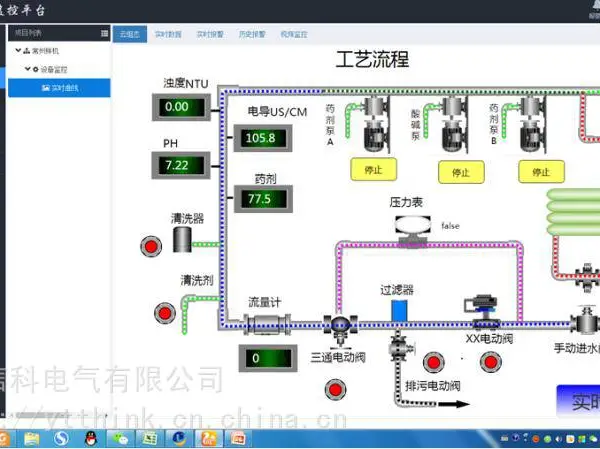This screenshot has width=600, height=449.
Task: Click the 排污电动阀 valve icon
Action: [400, 348]
